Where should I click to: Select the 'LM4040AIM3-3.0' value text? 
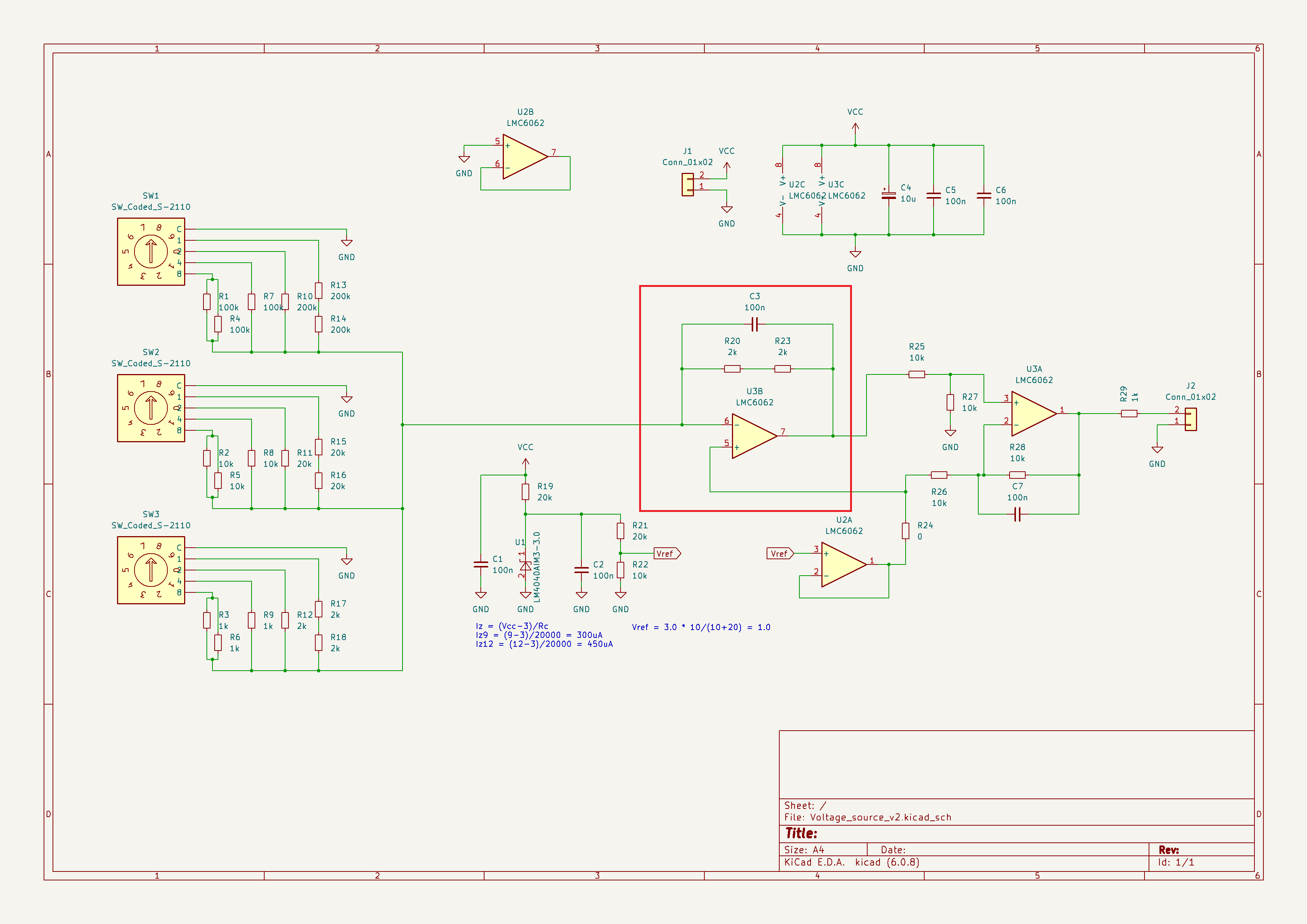[537, 567]
